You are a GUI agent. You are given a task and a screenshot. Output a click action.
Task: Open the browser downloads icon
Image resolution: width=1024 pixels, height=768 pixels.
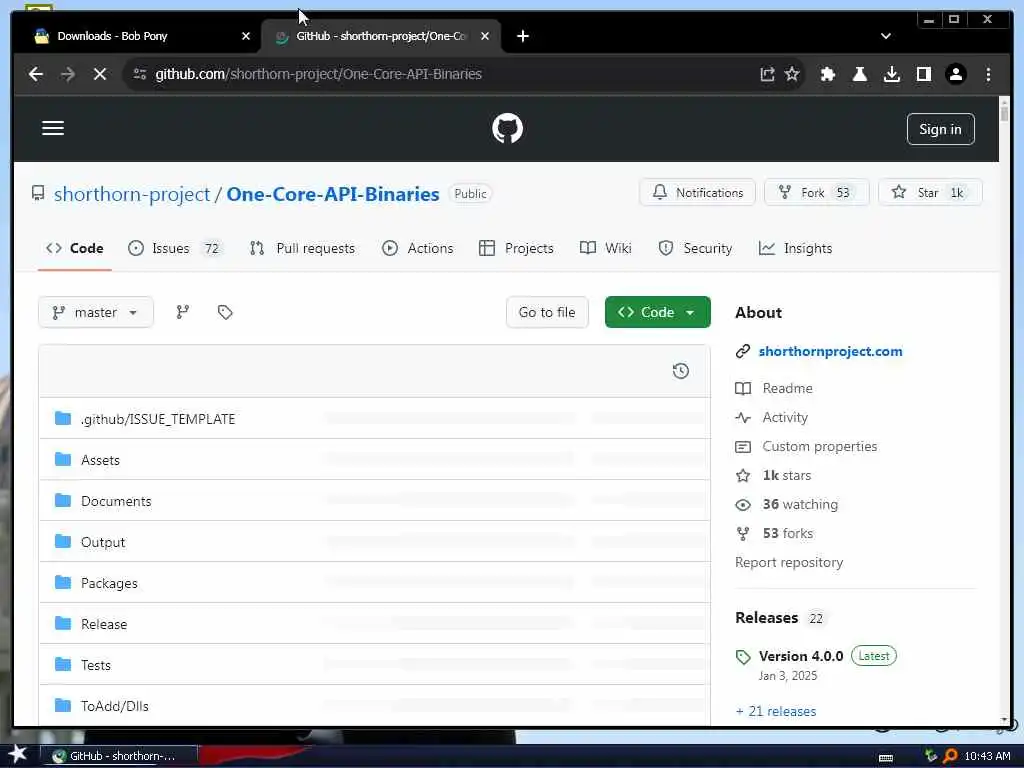pos(891,74)
